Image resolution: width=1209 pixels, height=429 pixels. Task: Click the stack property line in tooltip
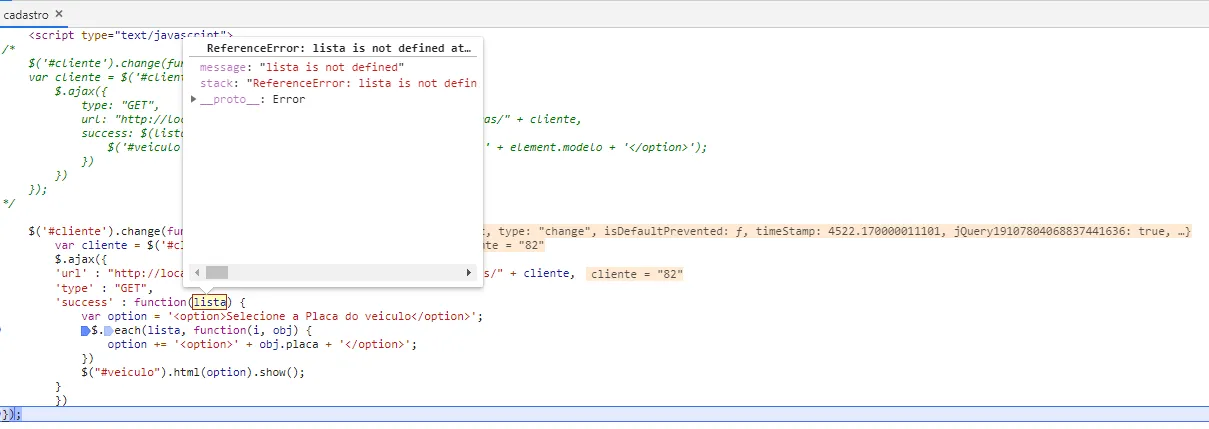338,84
